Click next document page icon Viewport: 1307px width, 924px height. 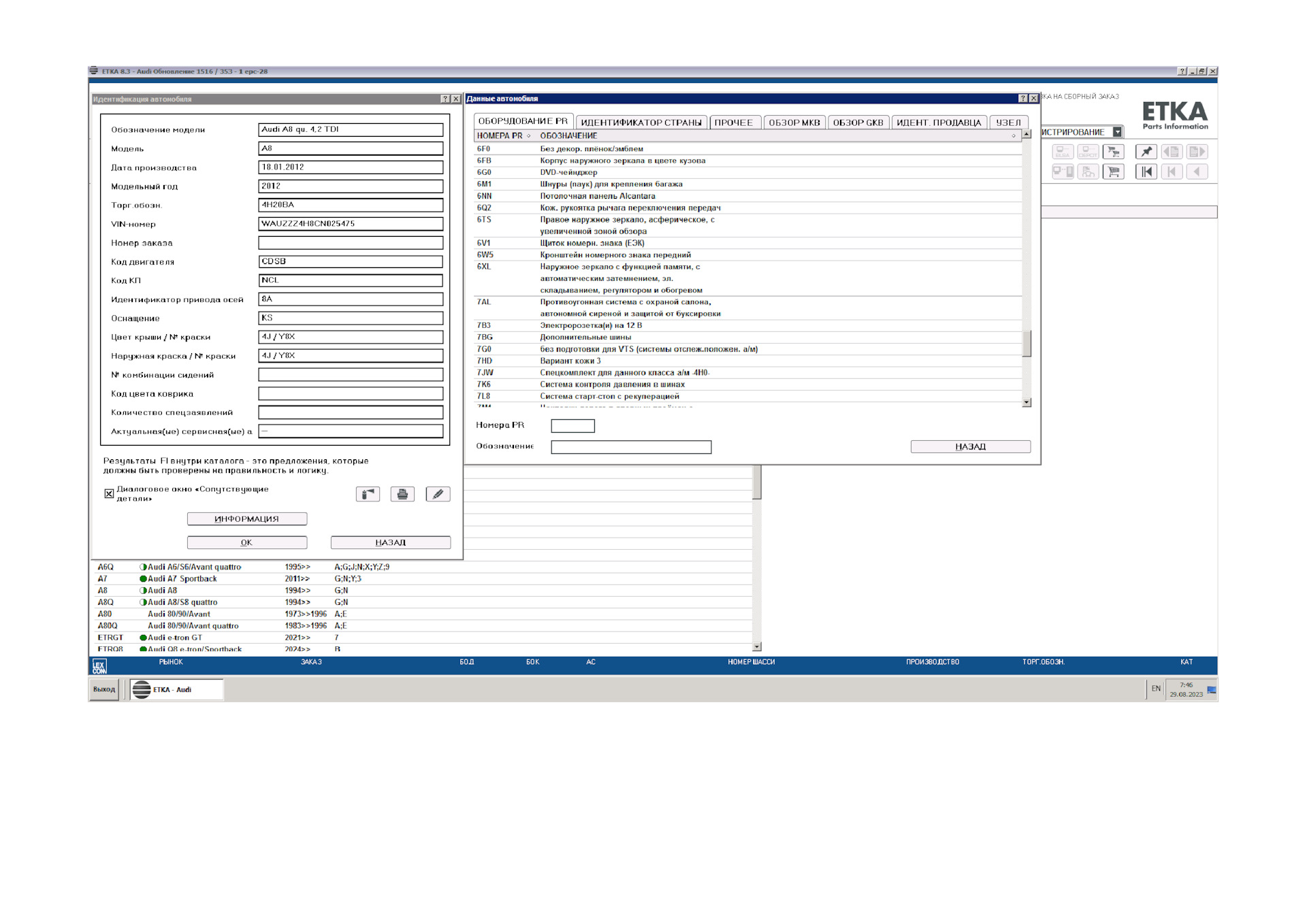click(1197, 152)
